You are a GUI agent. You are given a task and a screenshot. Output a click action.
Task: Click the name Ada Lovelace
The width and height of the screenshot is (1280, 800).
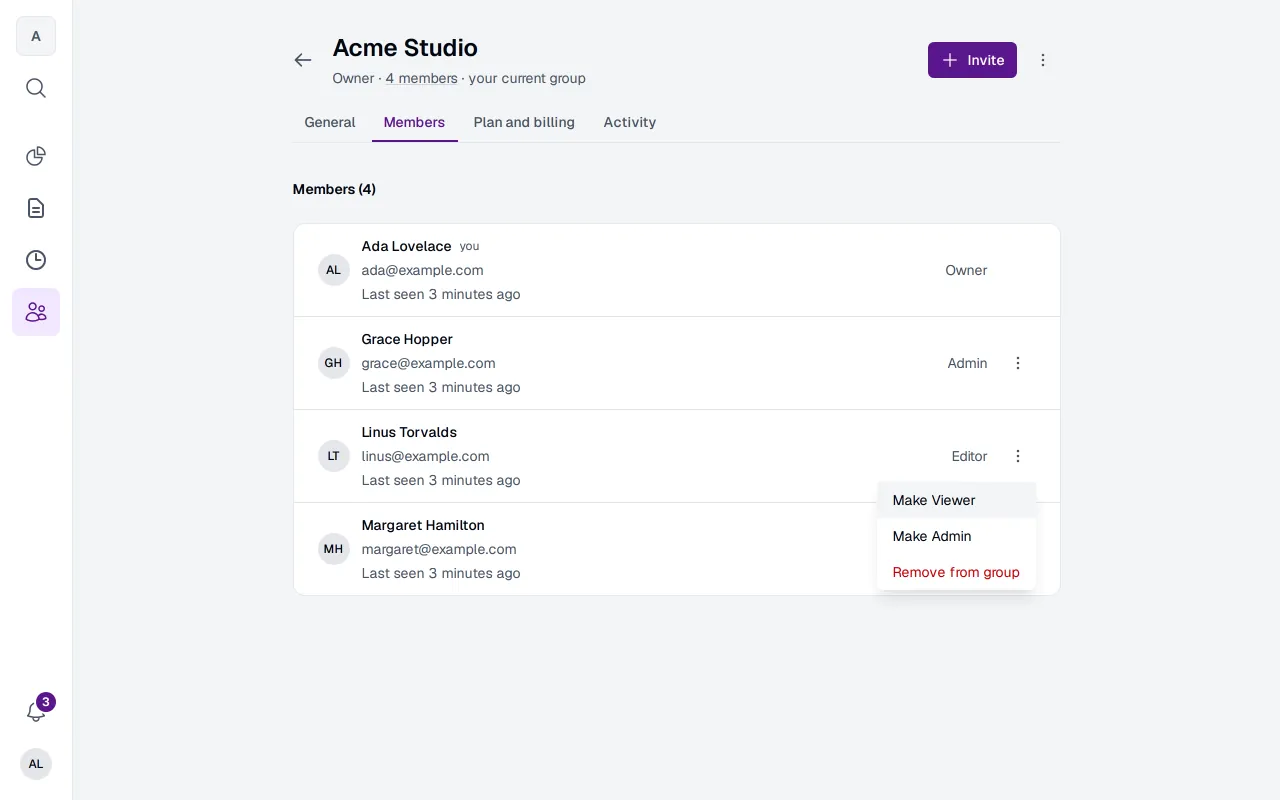coord(406,246)
